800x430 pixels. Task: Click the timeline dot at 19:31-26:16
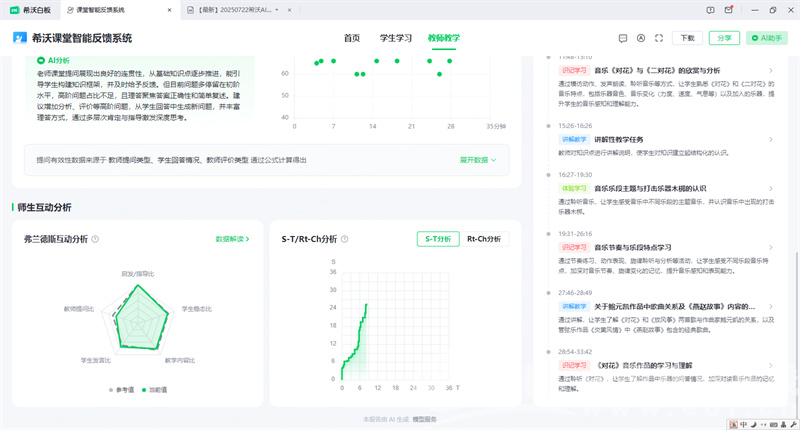click(x=548, y=234)
